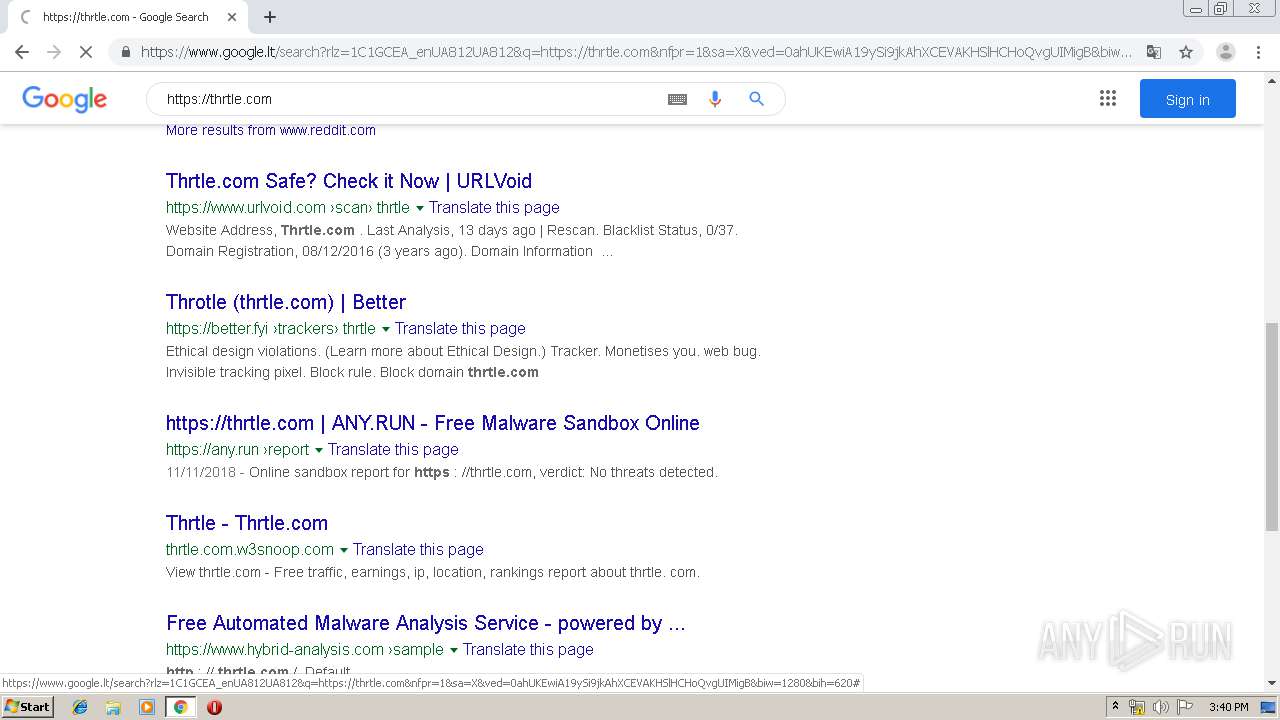
Task: Click the scrollbar down arrow
Action: (x=1272, y=683)
